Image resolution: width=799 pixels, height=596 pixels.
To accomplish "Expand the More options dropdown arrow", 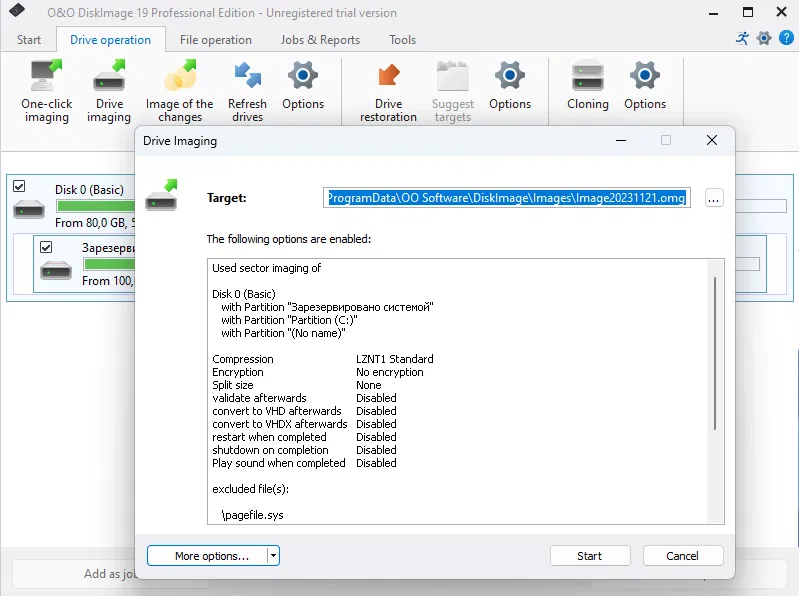I will pyautogui.click(x=274, y=556).
